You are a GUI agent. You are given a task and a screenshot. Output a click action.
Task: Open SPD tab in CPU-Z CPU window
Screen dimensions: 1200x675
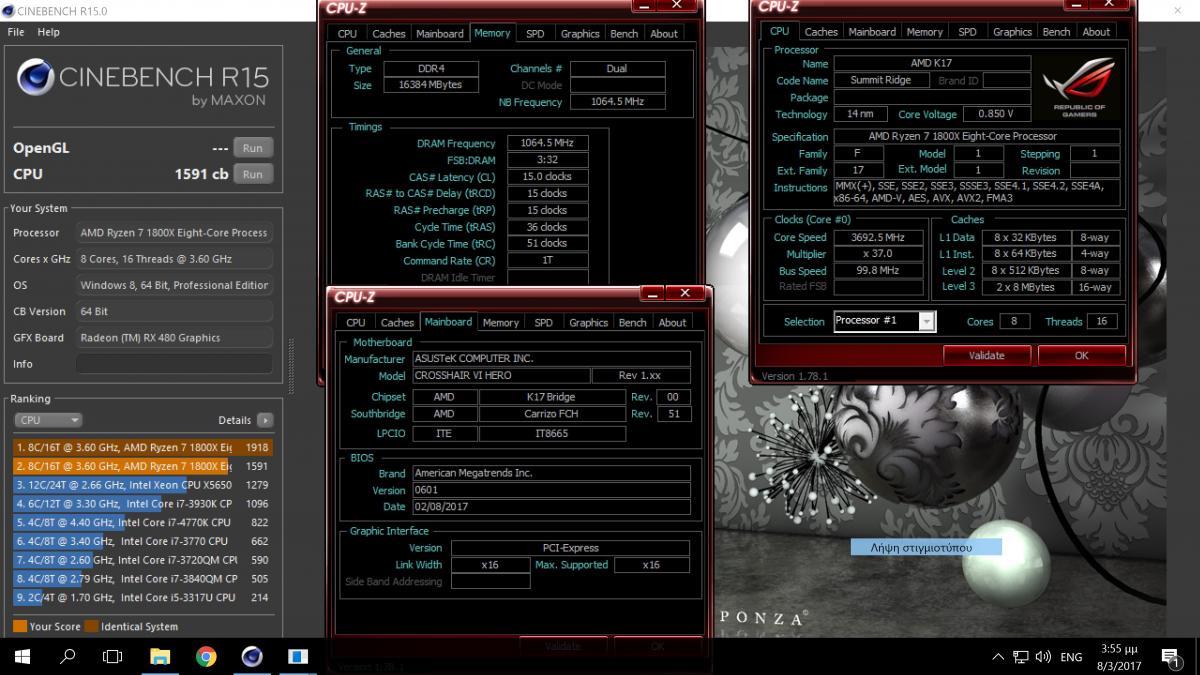967,32
